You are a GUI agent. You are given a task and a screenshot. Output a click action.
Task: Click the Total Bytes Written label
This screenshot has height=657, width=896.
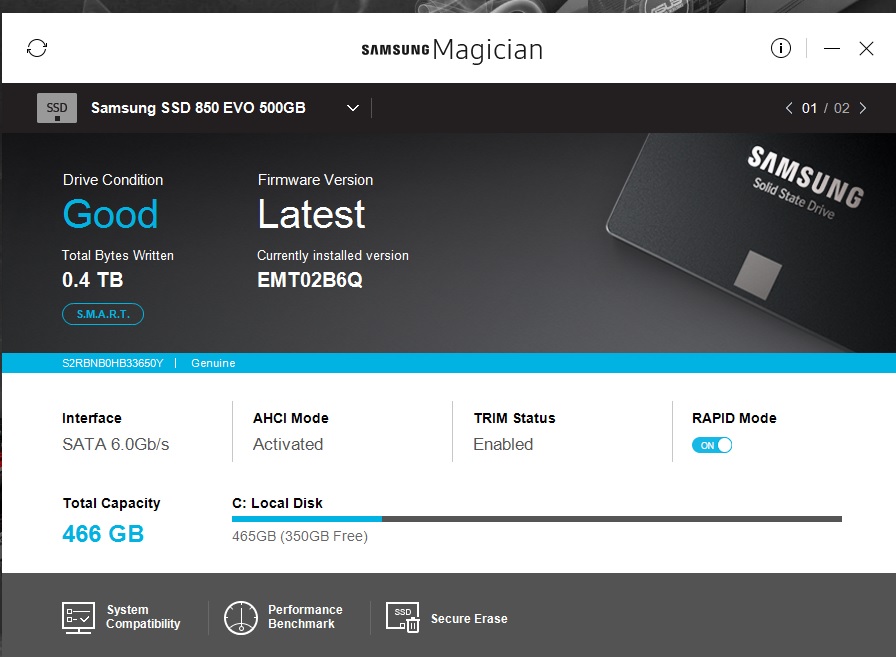pyautogui.click(x=118, y=255)
